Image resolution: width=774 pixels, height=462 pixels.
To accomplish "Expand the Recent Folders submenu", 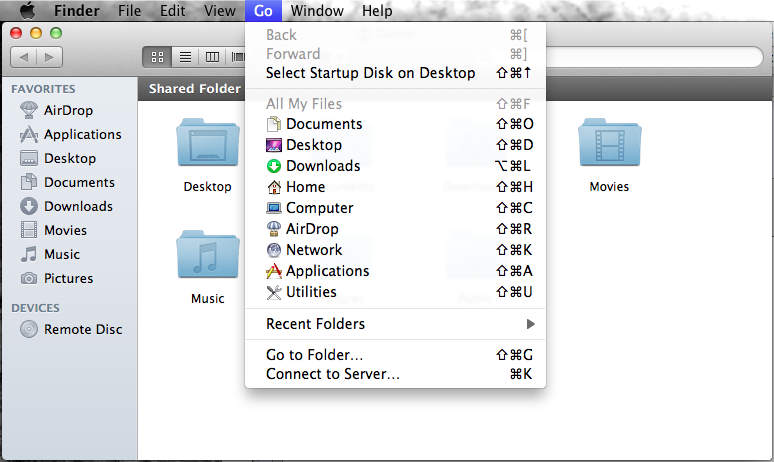I will click(395, 324).
